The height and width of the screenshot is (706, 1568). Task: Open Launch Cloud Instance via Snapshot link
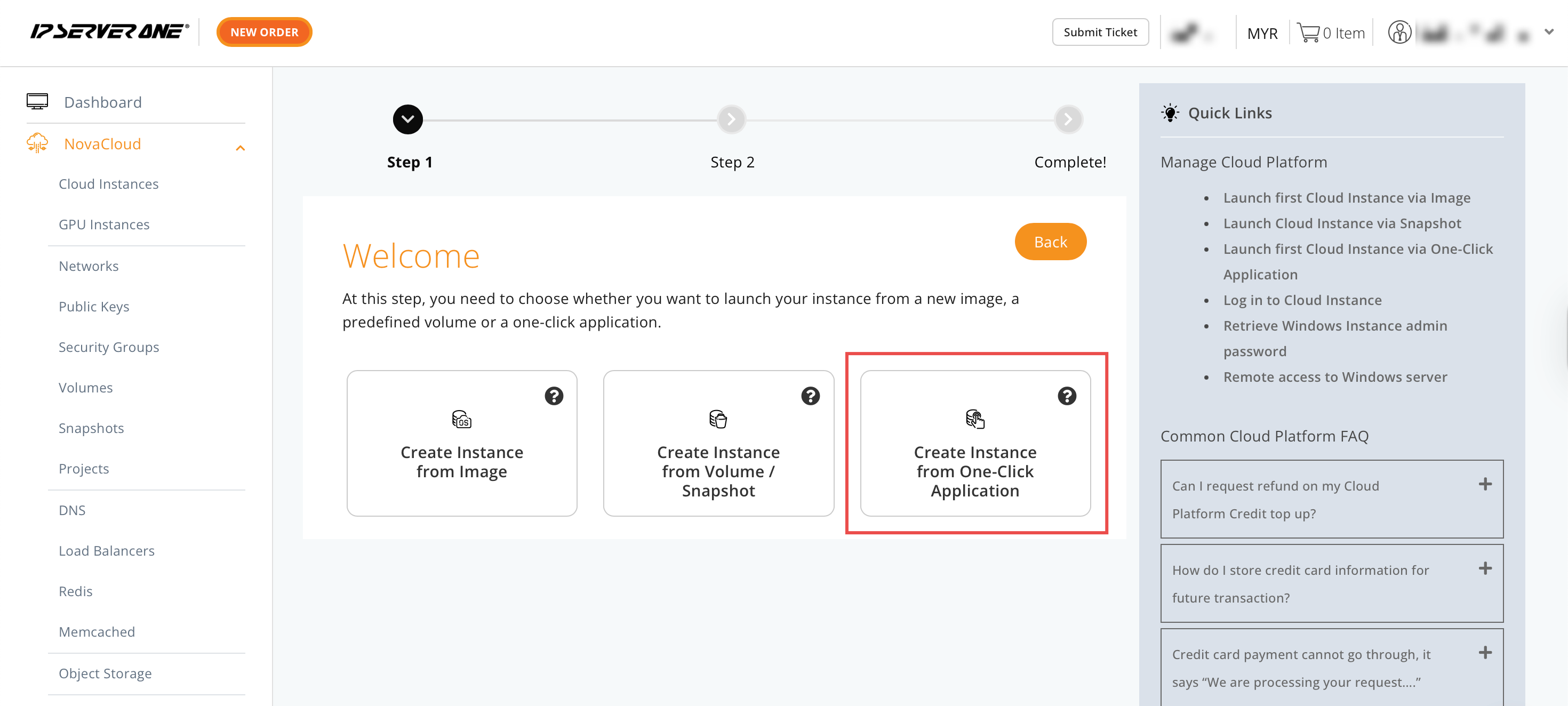tap(1342, 223)
